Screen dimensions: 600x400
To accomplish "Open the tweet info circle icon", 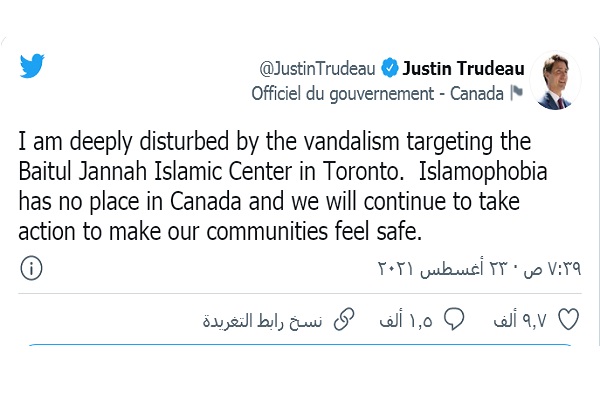I will (x=31, y=269).
